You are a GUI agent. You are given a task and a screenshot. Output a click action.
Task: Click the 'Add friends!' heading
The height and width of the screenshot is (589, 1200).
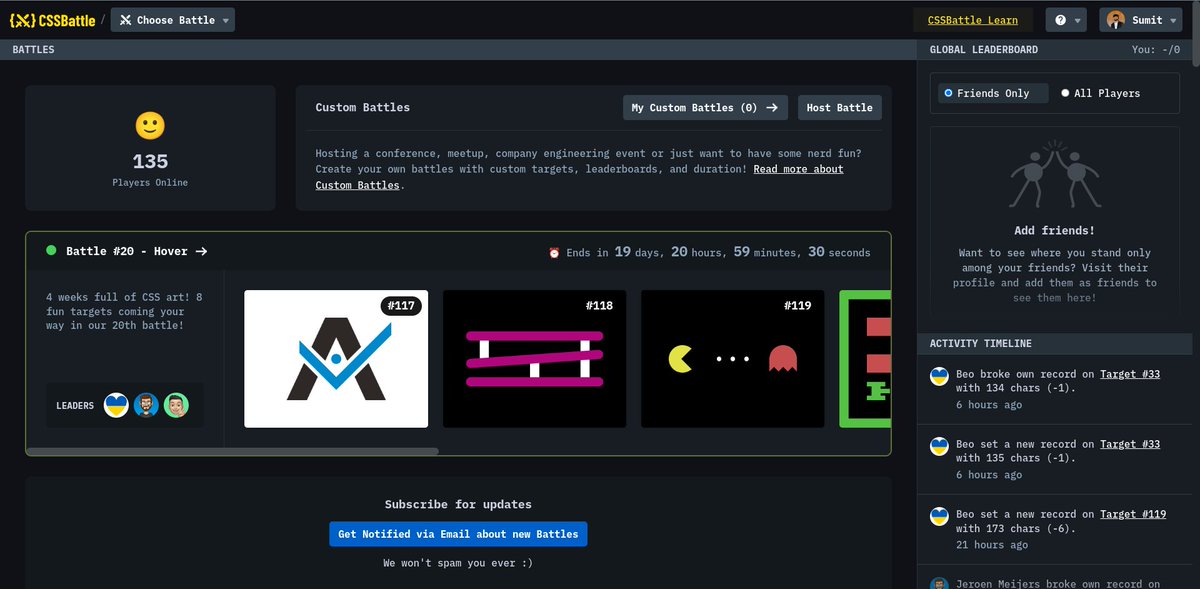point(1054,230)
